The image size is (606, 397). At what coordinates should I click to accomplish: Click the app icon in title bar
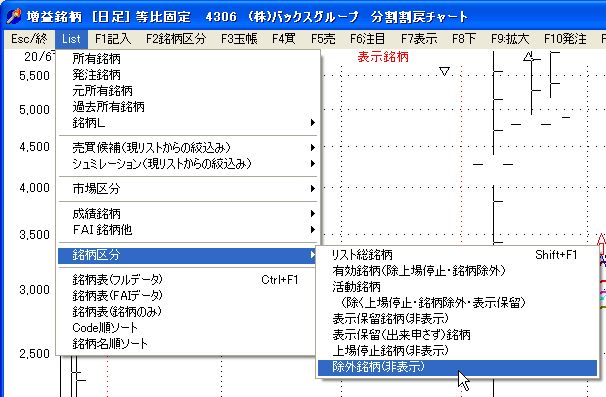14,16
